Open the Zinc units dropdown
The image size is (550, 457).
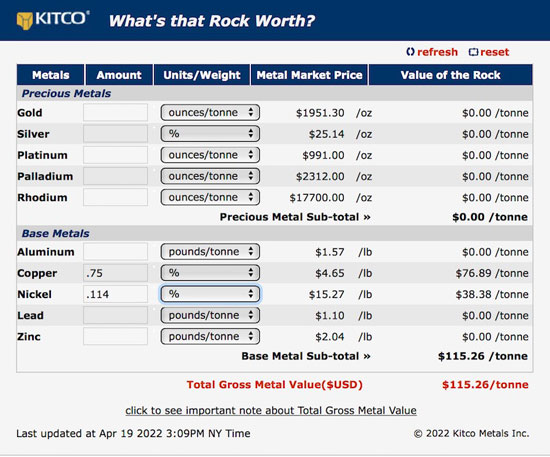[210, 336]
